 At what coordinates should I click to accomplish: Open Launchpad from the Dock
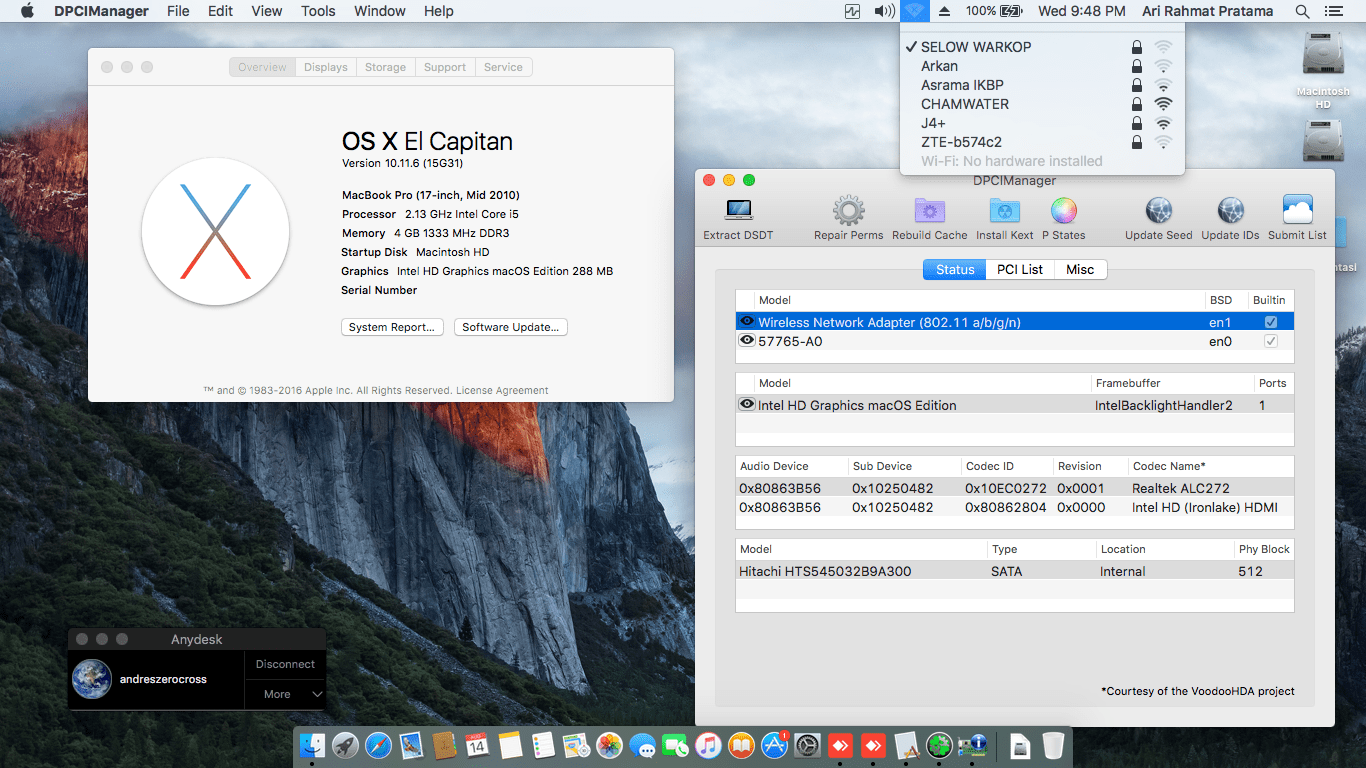(x=346, y=745)
